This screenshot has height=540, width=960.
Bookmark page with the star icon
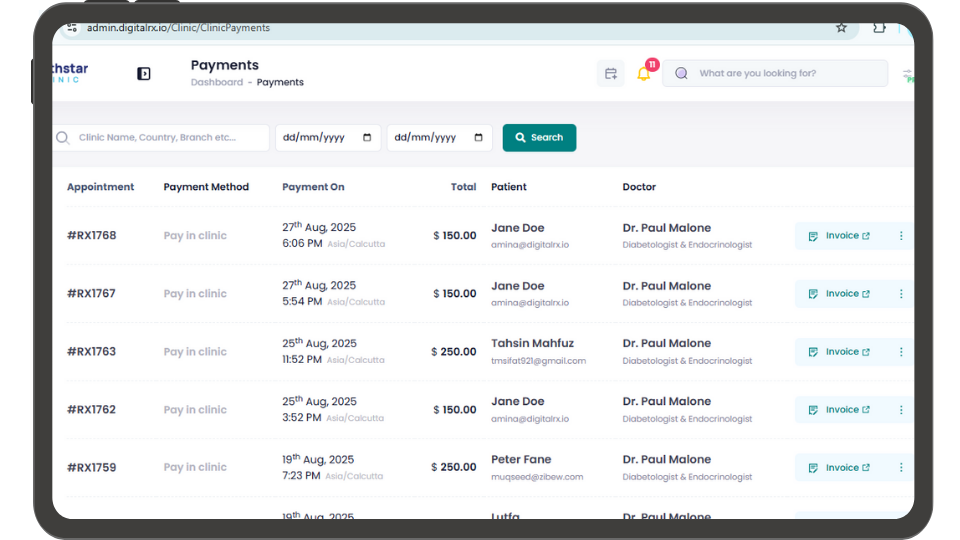pos(841,28)
